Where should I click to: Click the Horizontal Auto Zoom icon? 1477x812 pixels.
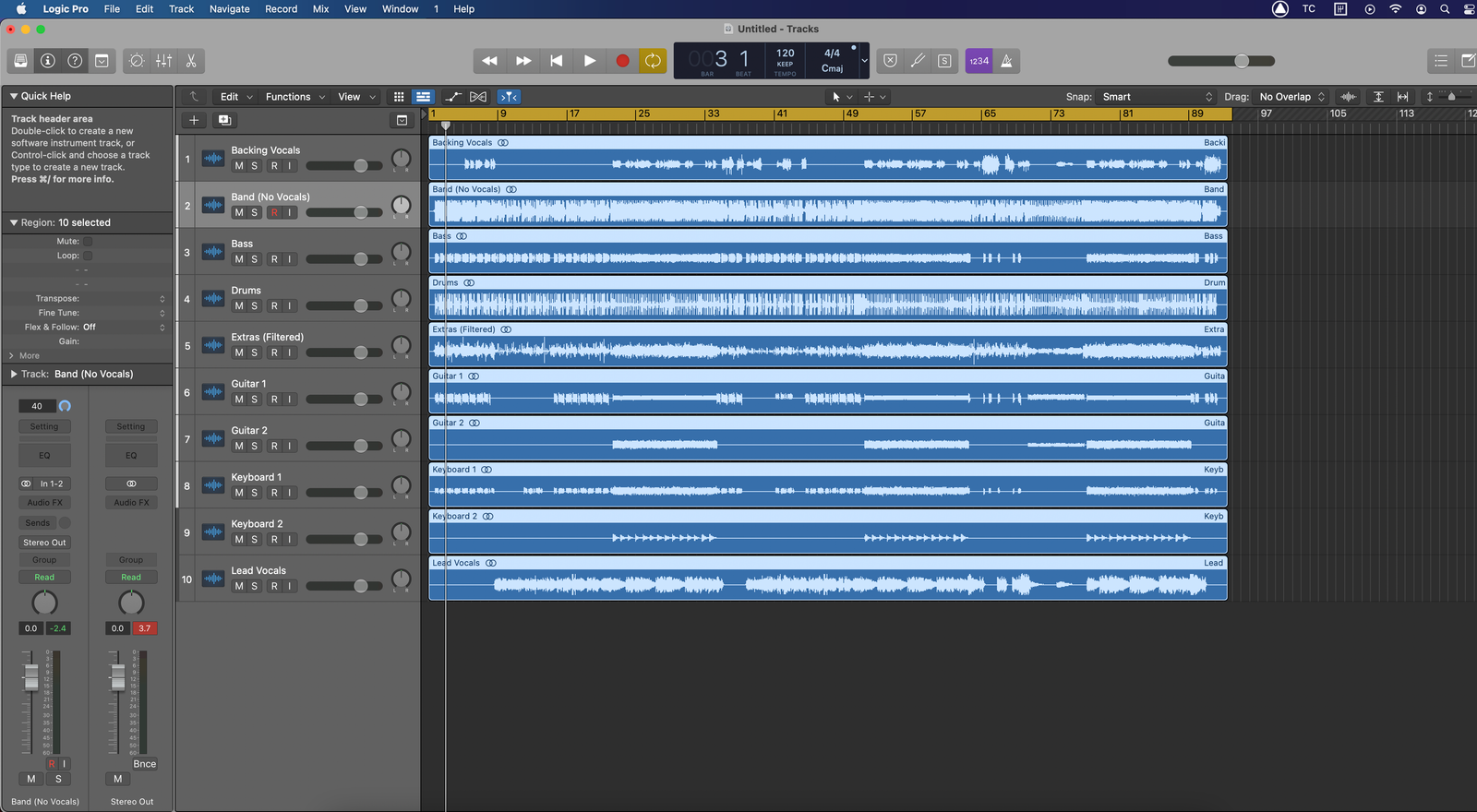click(1403, 97)
